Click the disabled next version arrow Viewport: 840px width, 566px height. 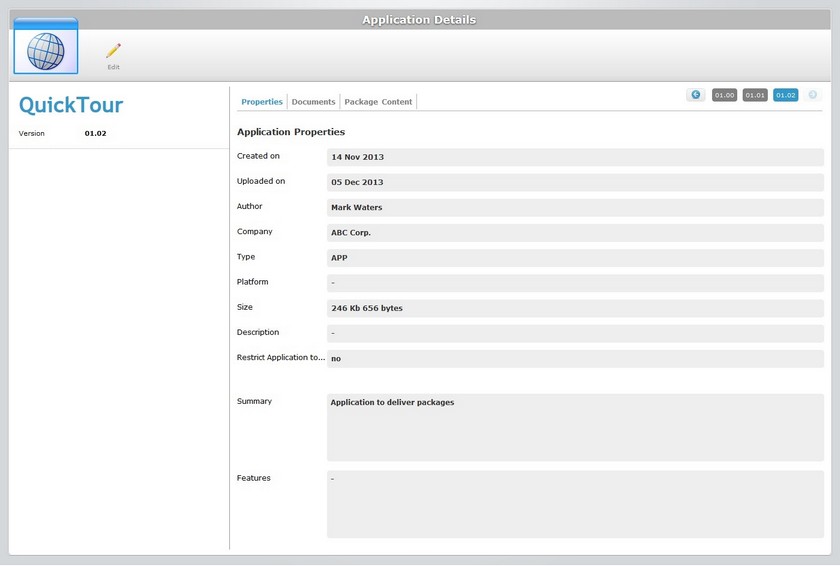[x=812, y=95]
